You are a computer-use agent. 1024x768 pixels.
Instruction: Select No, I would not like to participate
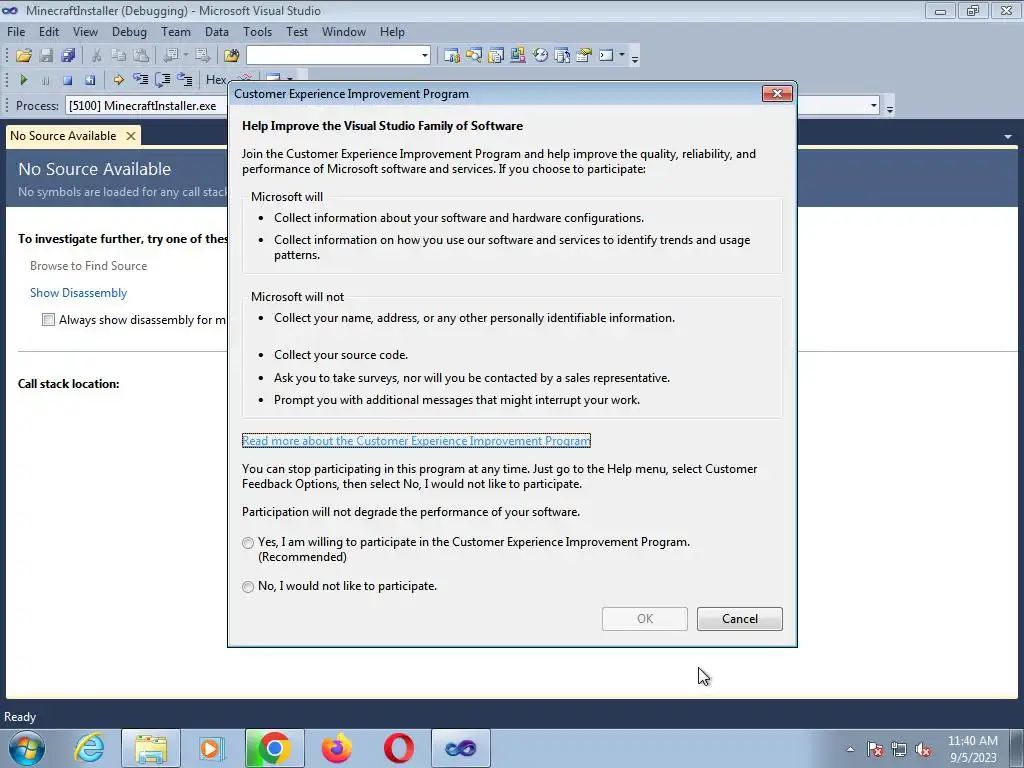click(248, 587)
